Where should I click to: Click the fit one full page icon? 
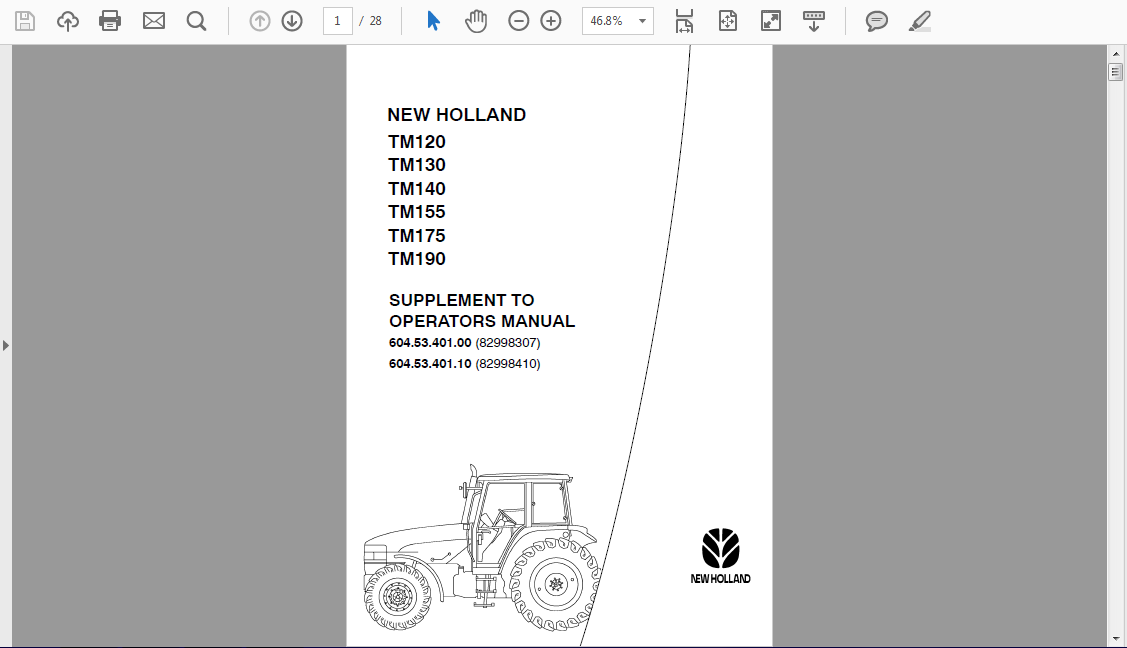[x=727, y=21]
